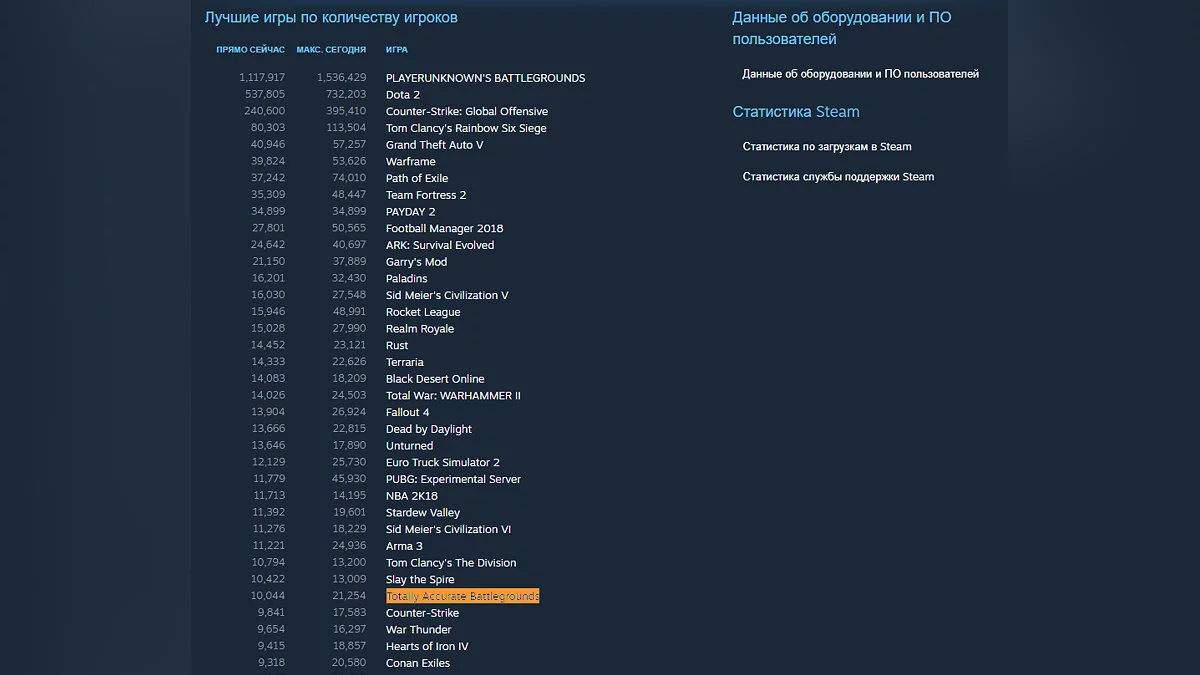Select PUBG: Experimental Server entry
Image resolution: width=1200 pixels, height=675 pixels.
coord(453,479)
